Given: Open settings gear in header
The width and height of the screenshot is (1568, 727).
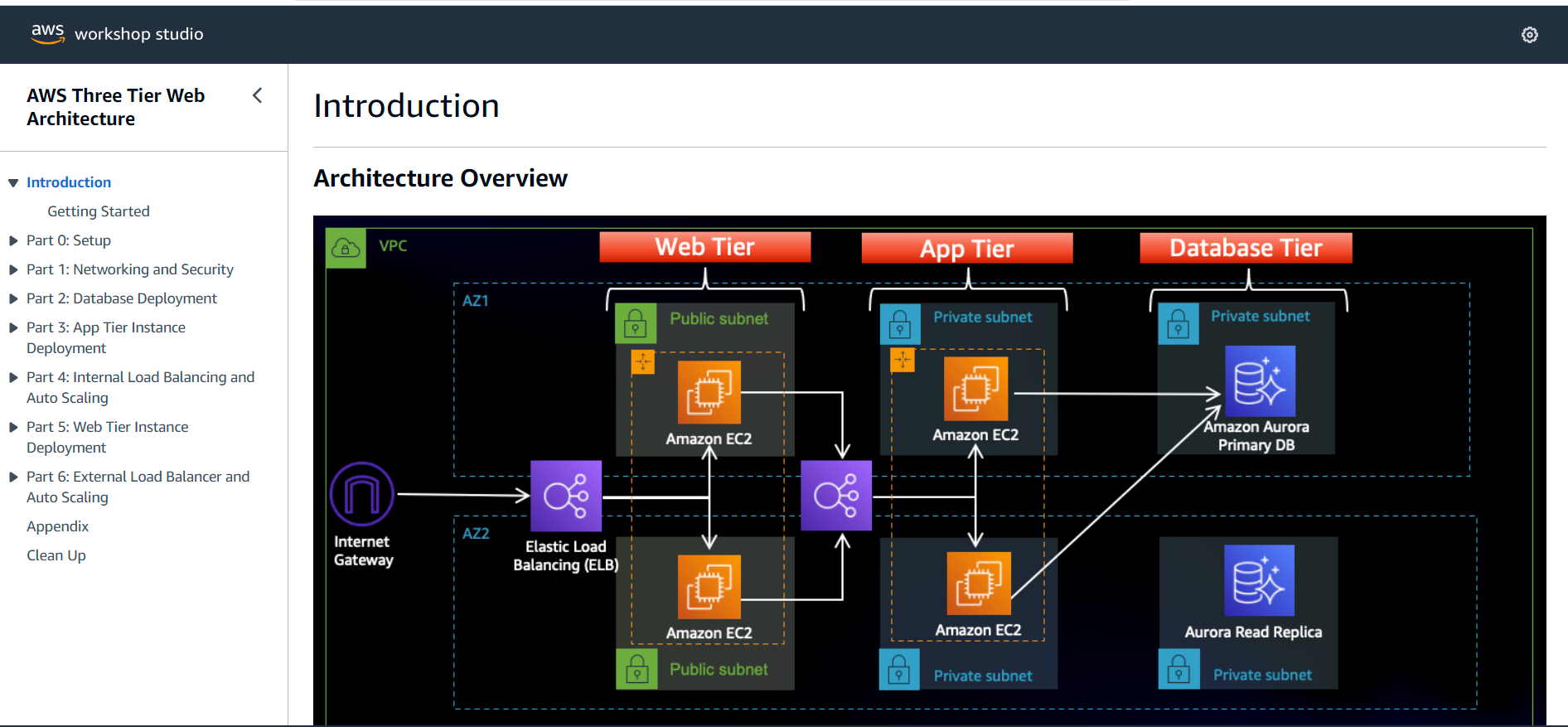Looking at the screenshot, I should click(x=1530, y=34).
